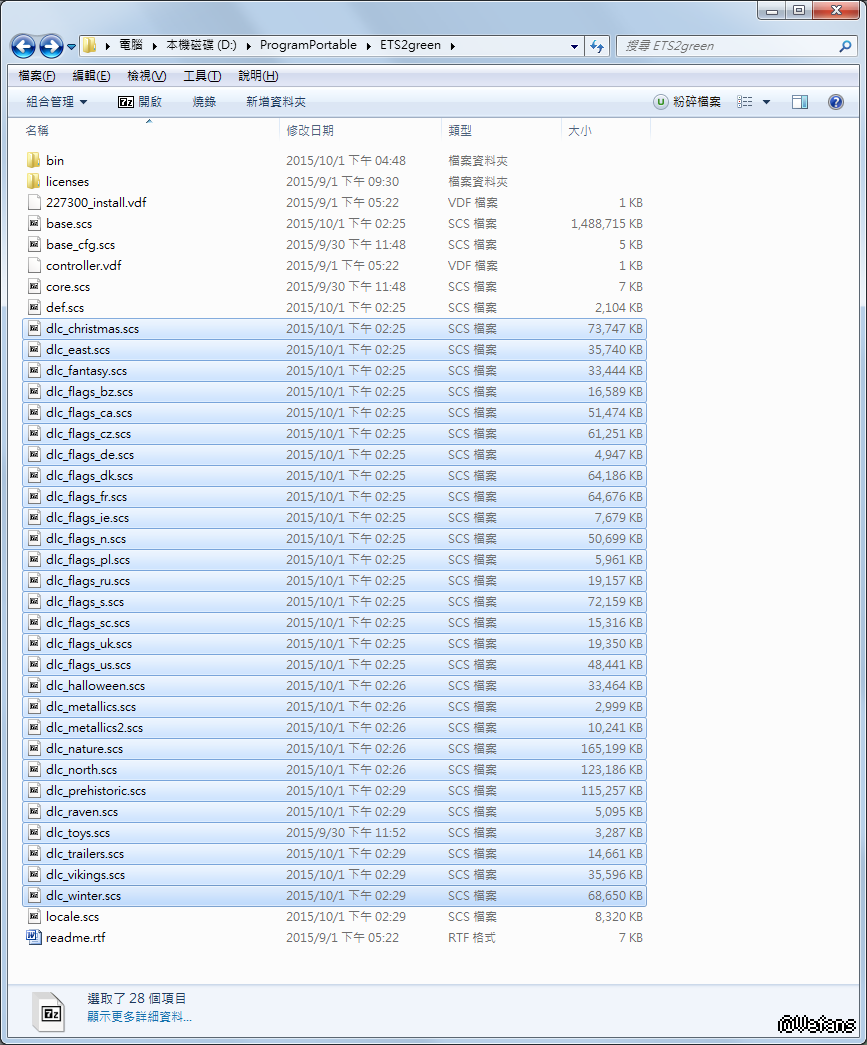Click the 7z open button in toolbar
The image size is (867, 1045).
(140, 102)
